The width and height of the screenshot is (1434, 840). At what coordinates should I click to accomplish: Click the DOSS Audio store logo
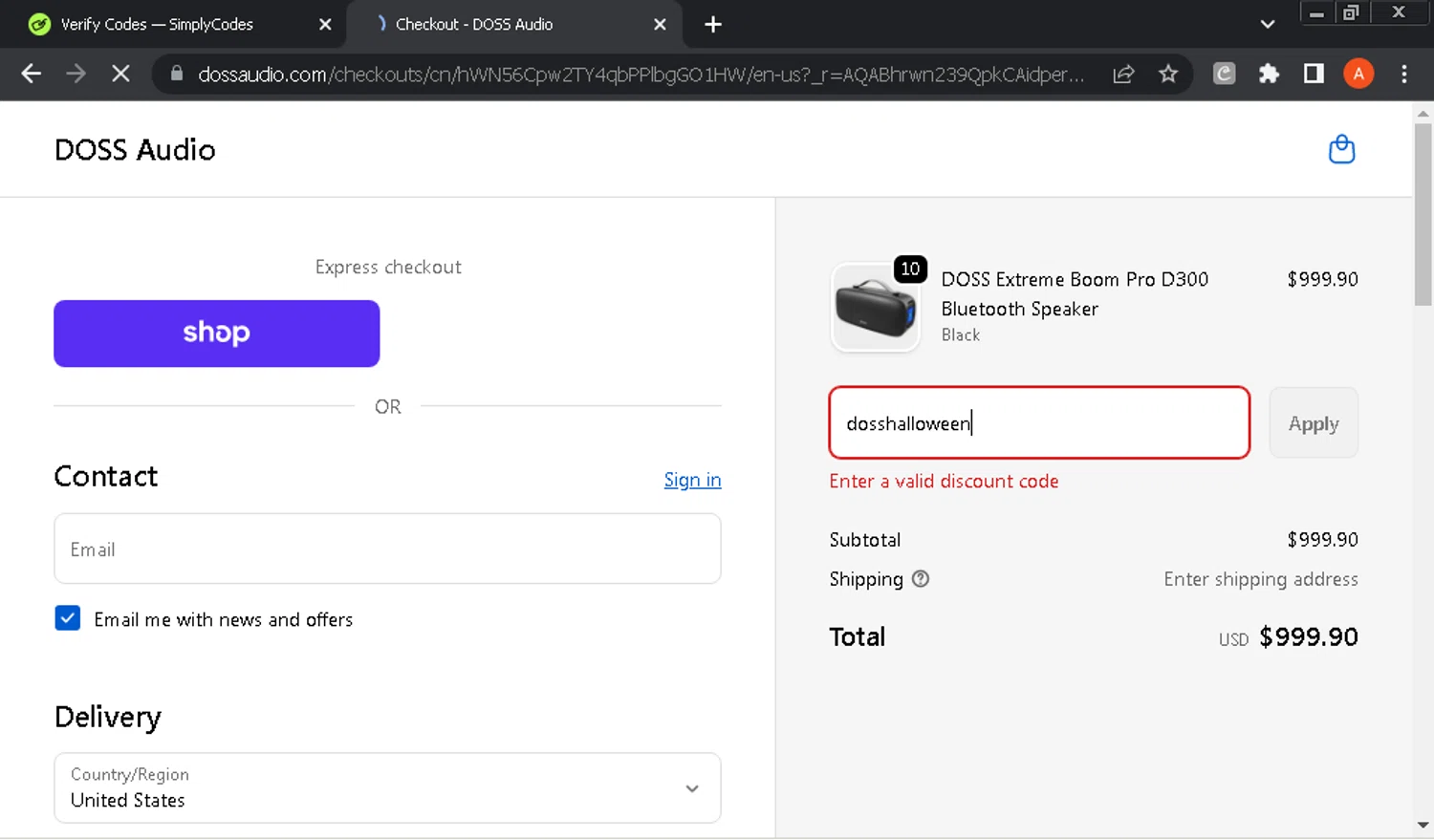pos(135,150)
